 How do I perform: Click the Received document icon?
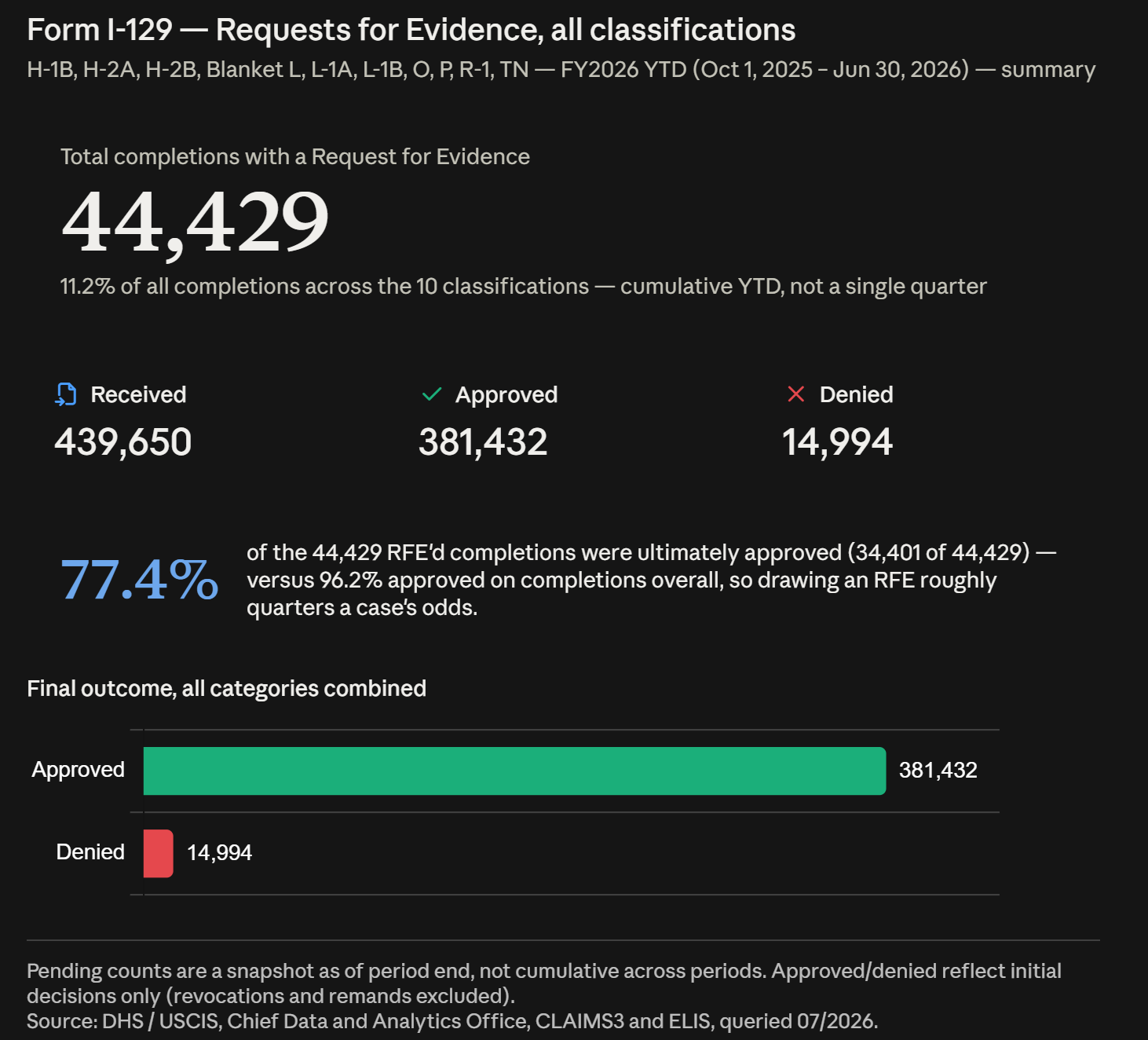click(x=66, y=394)
